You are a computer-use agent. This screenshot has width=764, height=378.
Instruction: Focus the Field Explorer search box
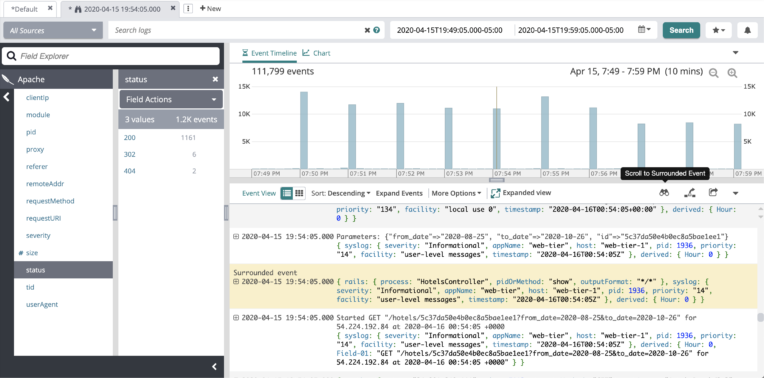click(x=111, y=56)
